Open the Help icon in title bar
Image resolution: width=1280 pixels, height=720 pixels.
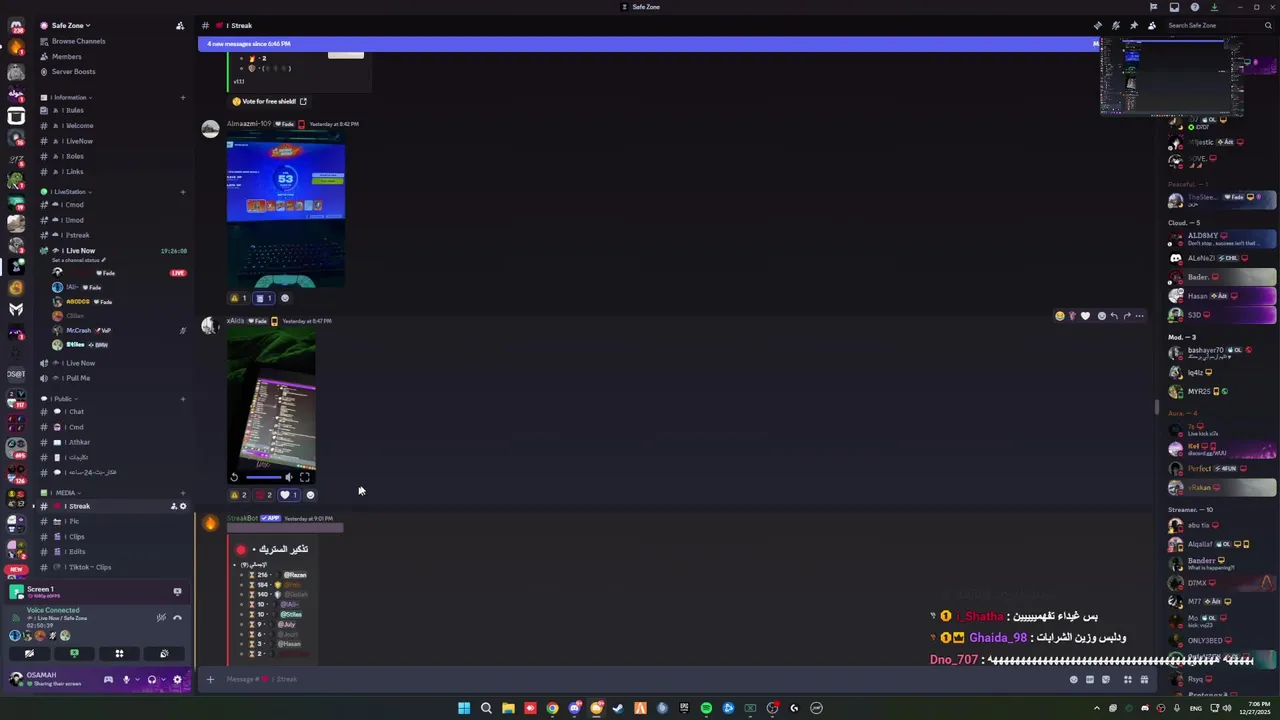pos(1194,7)
